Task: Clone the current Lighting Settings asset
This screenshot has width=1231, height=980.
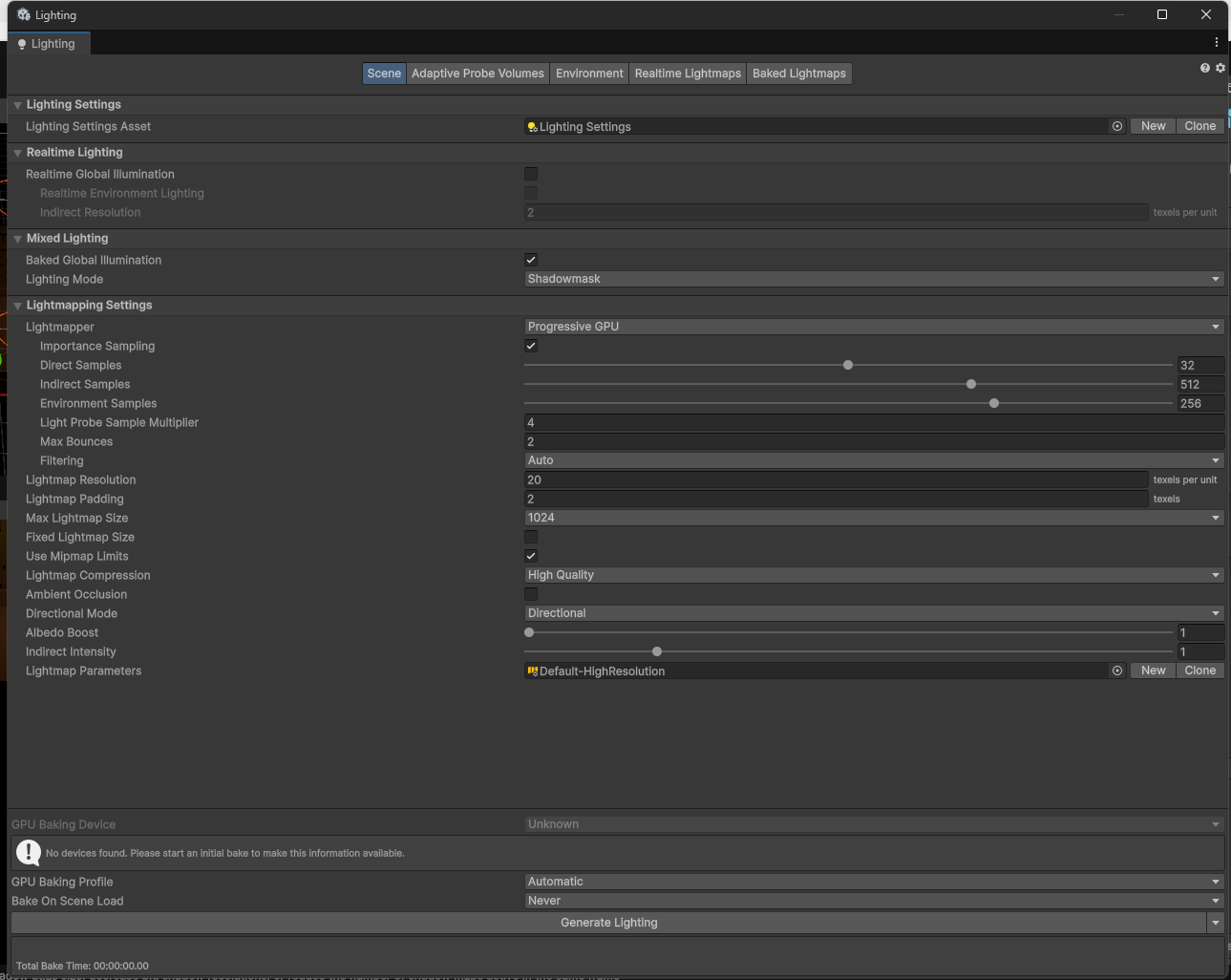Action: pos(1199,125)
